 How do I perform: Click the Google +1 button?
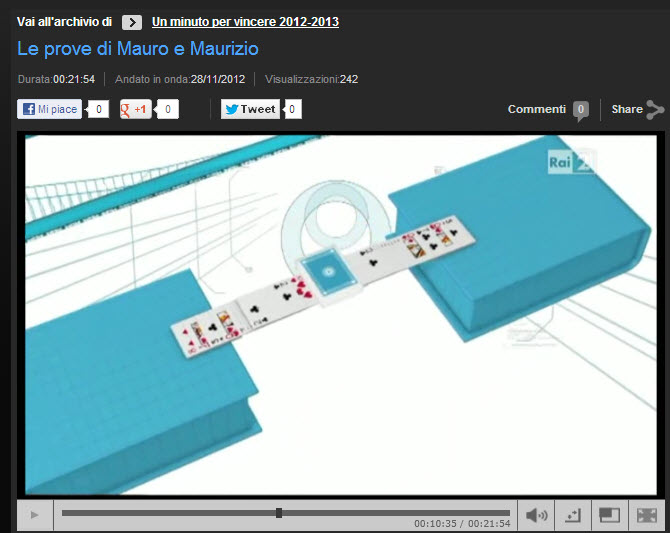click(x=136, y=110)
